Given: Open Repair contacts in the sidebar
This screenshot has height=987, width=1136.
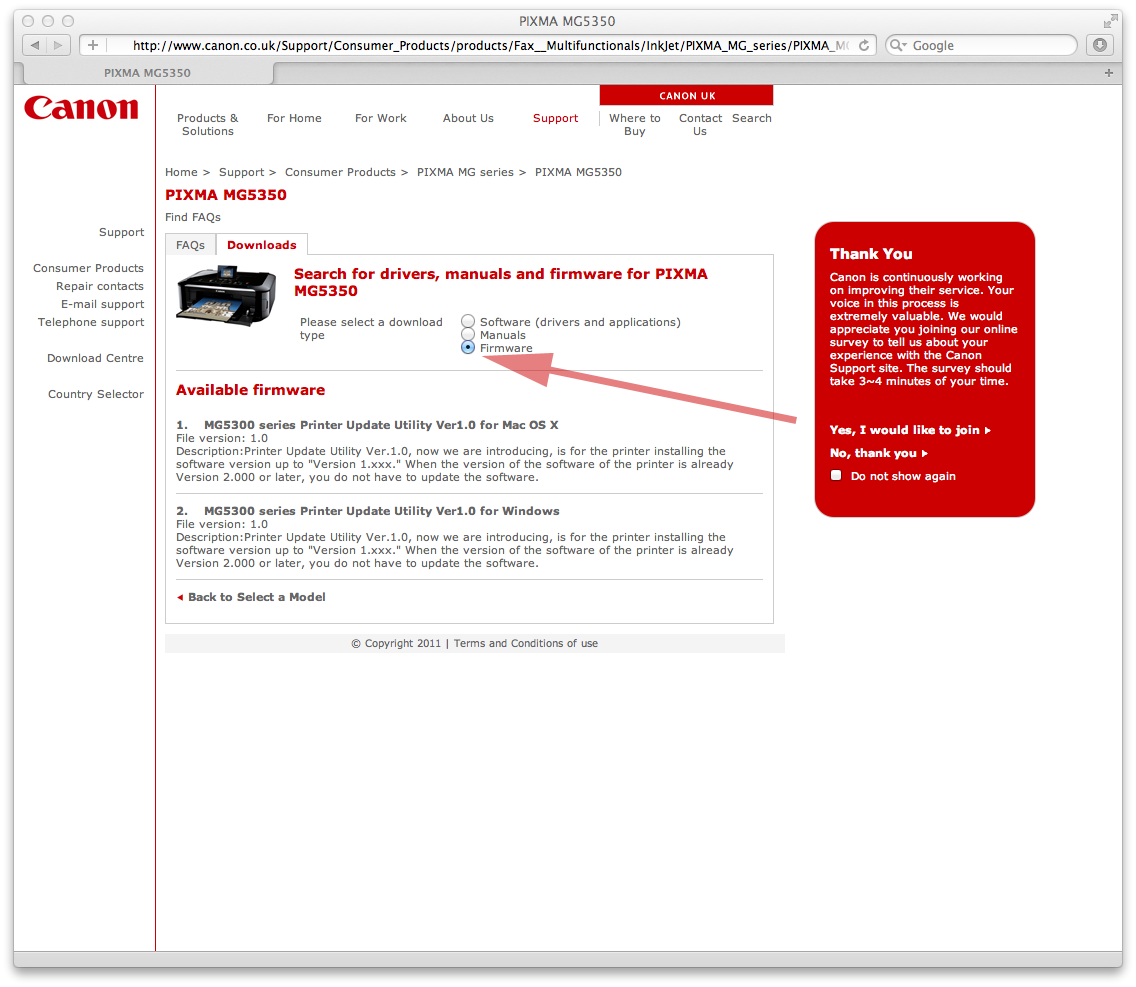Looking at the screenshot, I should [100, 286].
